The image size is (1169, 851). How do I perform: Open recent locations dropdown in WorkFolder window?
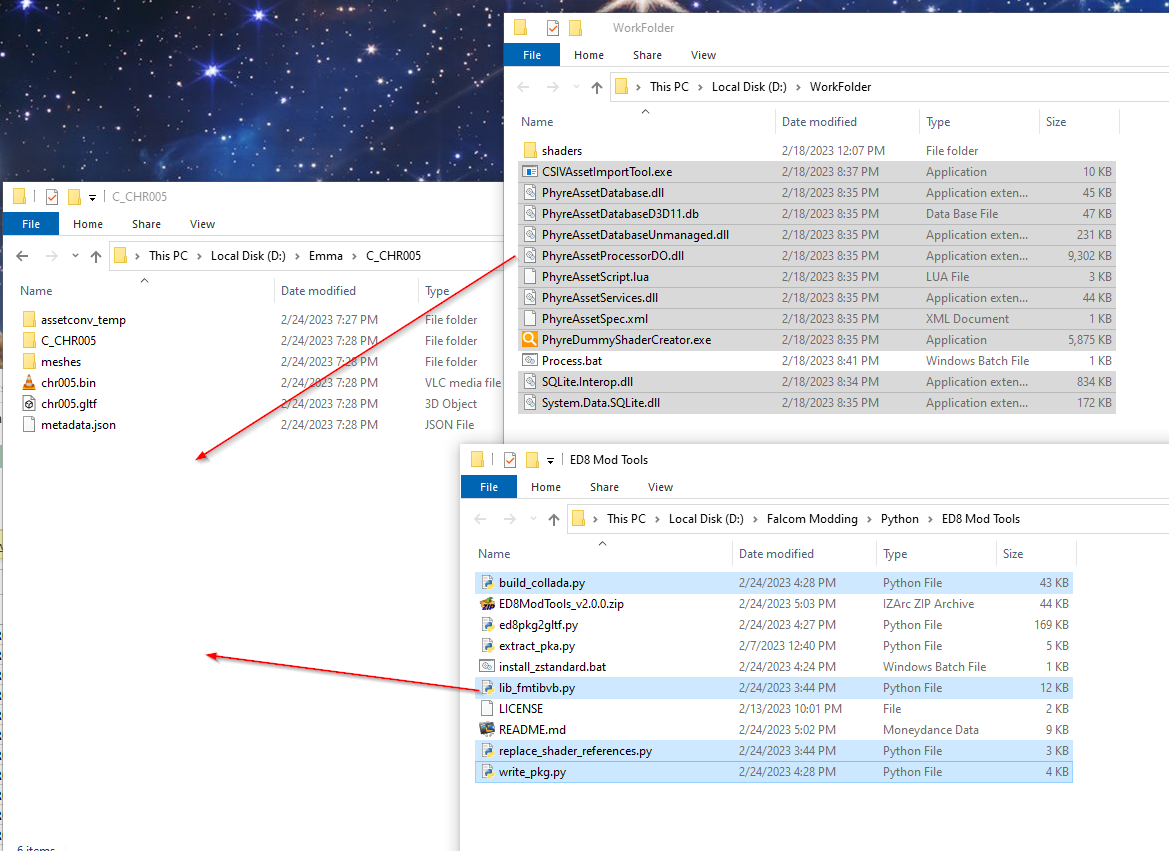(x=576, y=87)
